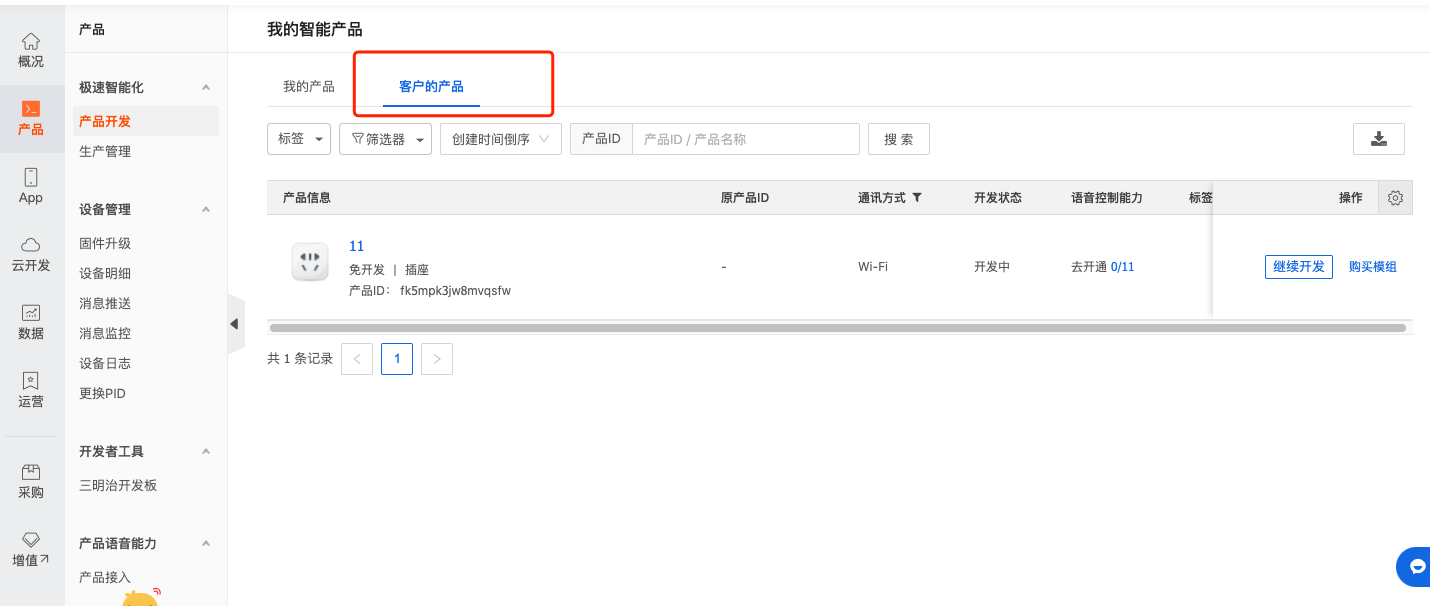Screen dimensions: 1430x606
Task: Select the App phone icon in sidebar
Action: coord(31,178)
